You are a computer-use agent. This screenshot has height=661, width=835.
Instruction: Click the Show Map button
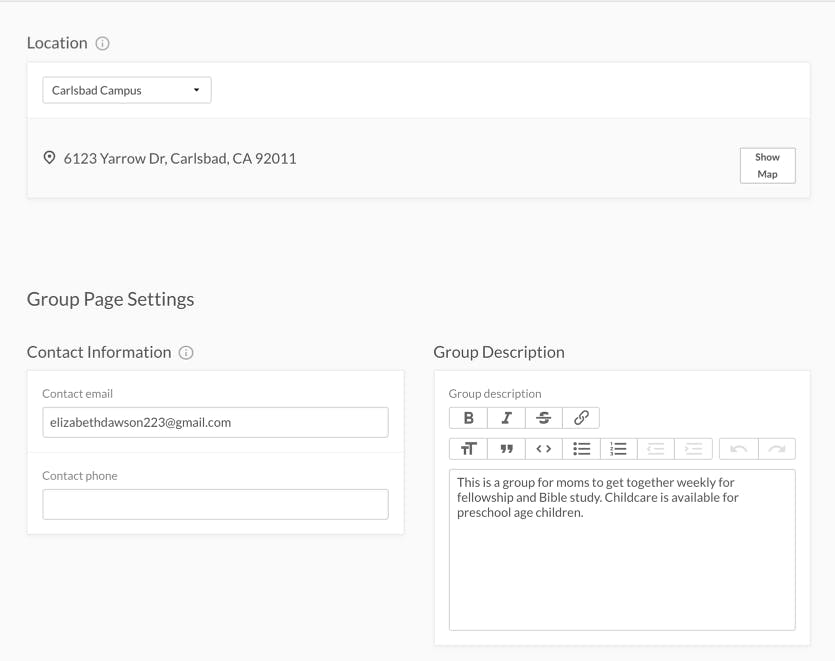pyautogui.click(x=767, y=166)
